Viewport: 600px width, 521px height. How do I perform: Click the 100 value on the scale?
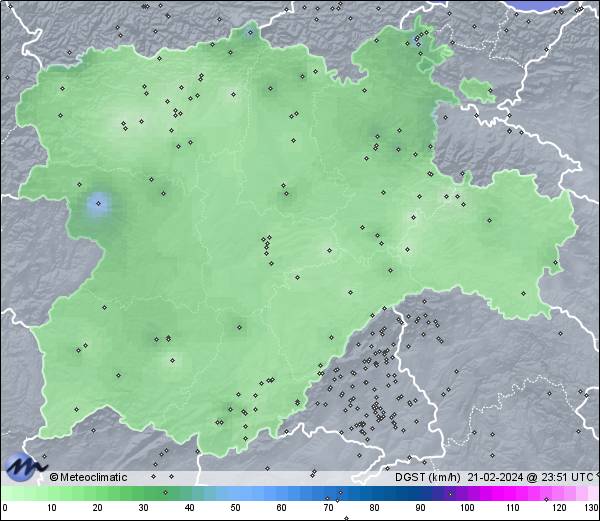click(x=467, y=508)
